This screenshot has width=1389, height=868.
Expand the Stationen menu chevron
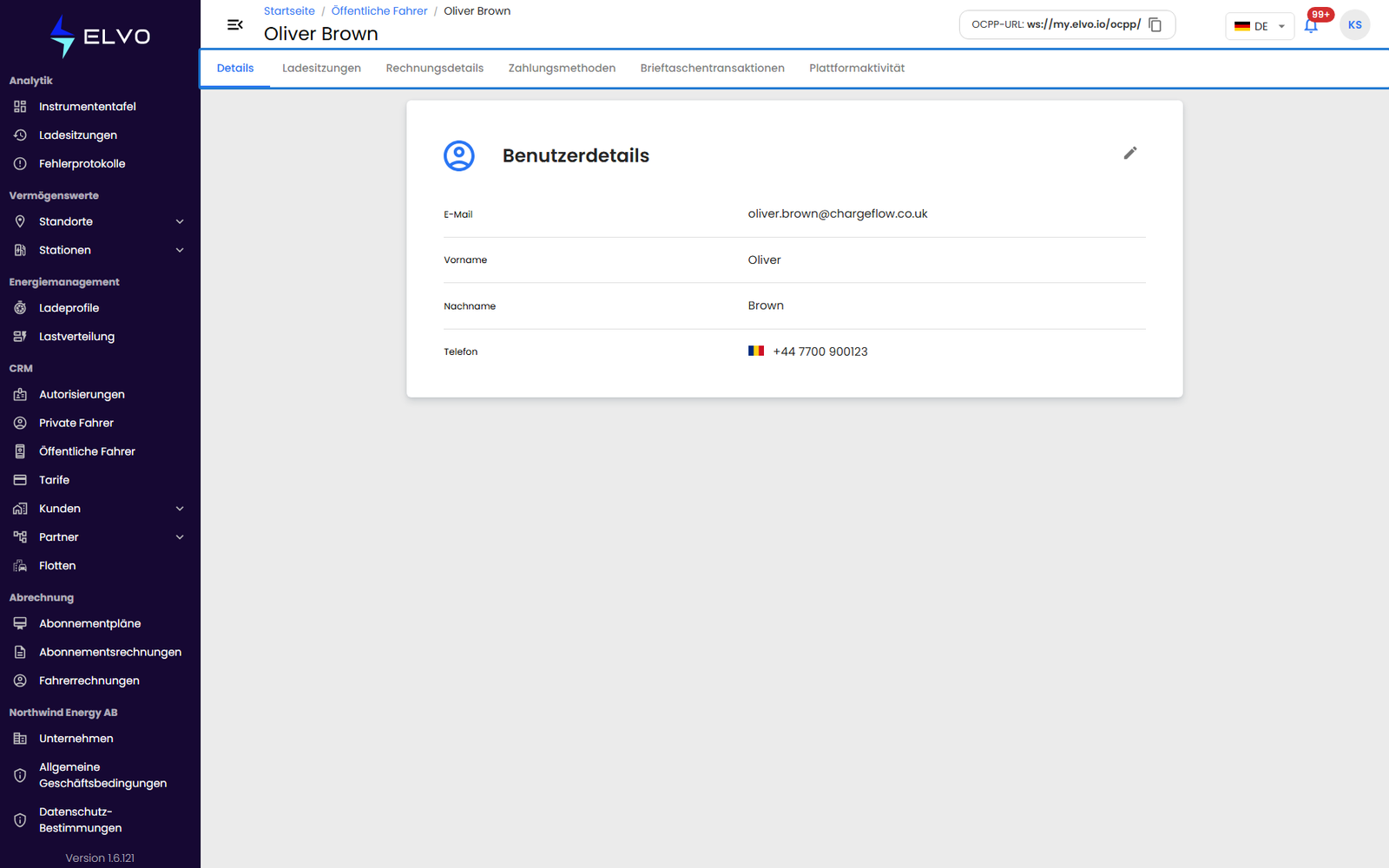coord(180,250)
